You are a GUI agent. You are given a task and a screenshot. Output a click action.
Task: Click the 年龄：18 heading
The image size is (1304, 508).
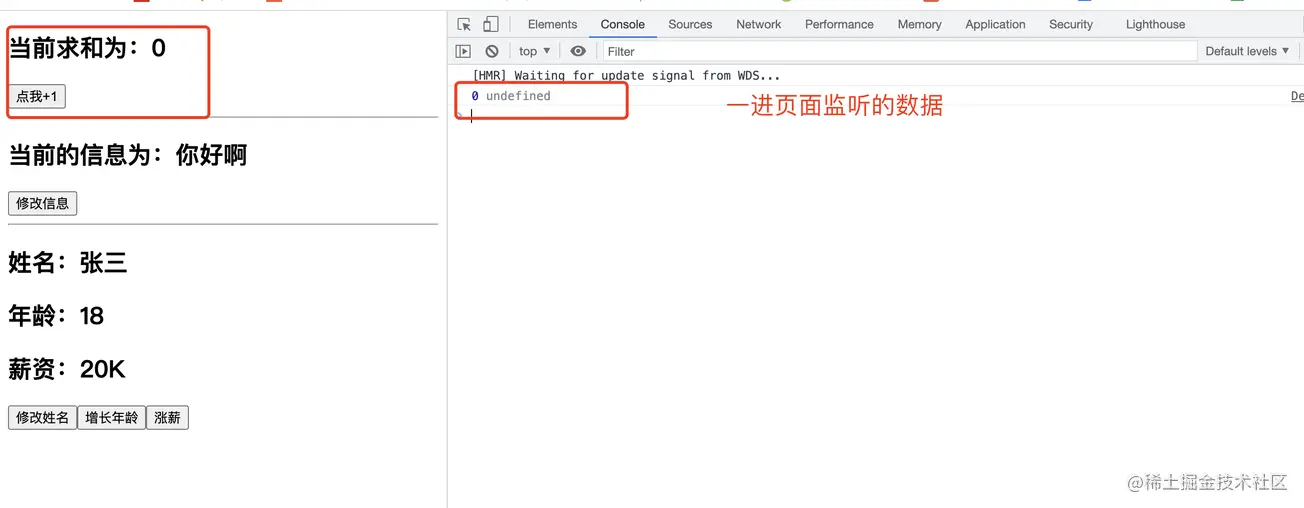pyautogui.click(x=56, y=316)
